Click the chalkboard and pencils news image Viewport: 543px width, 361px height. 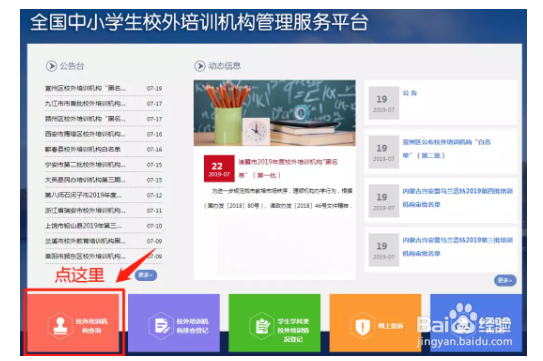(275, 113)
